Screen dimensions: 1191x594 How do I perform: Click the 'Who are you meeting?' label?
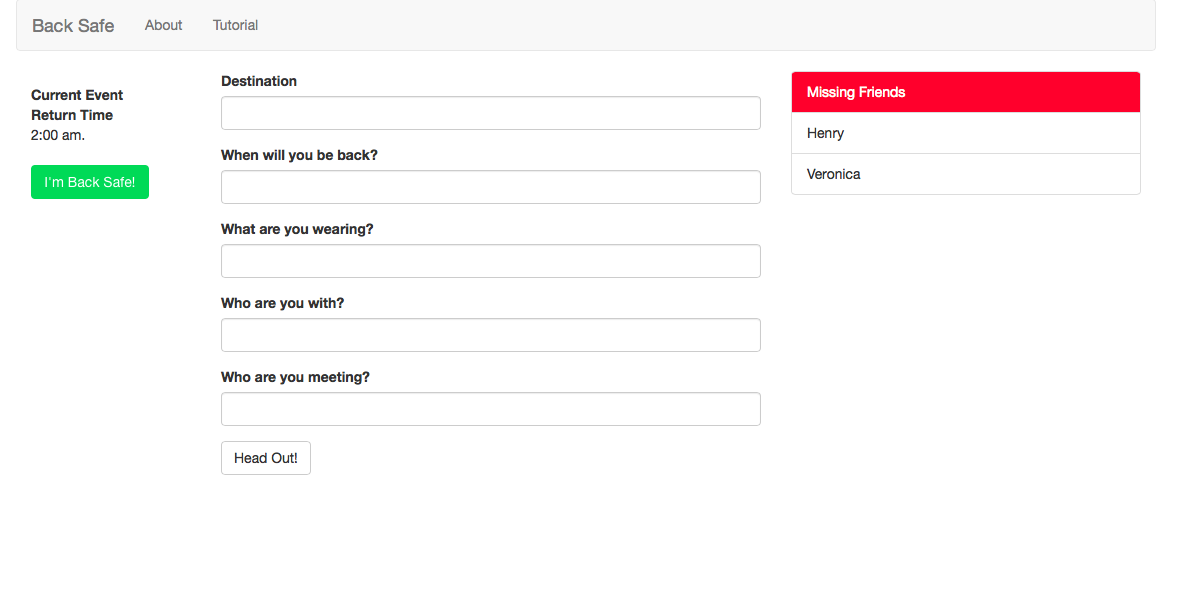click(x=295, y=377)
